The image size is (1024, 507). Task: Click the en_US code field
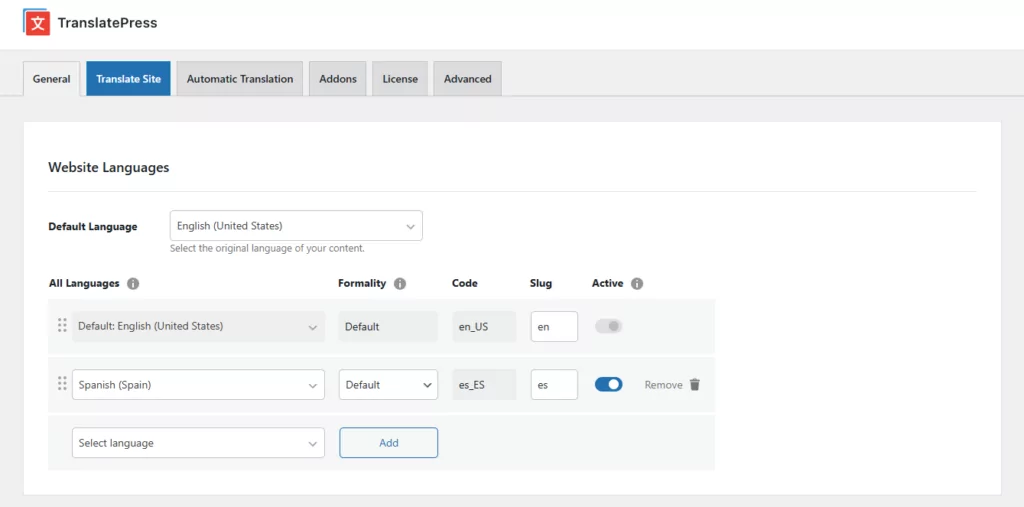click(x=484, y=326)
